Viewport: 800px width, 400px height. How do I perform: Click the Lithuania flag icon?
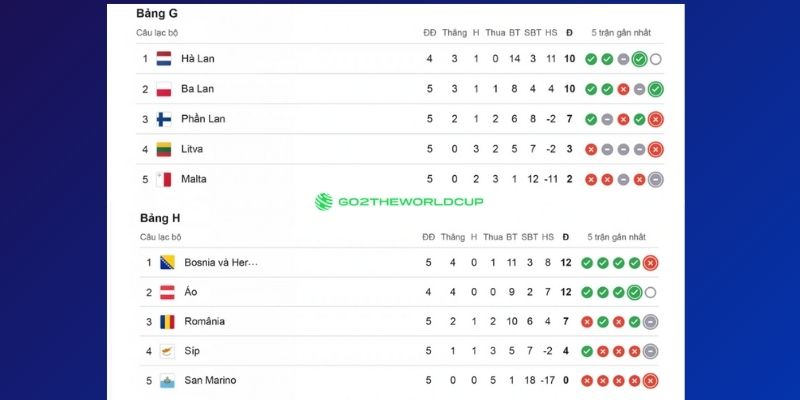[164, 149]
